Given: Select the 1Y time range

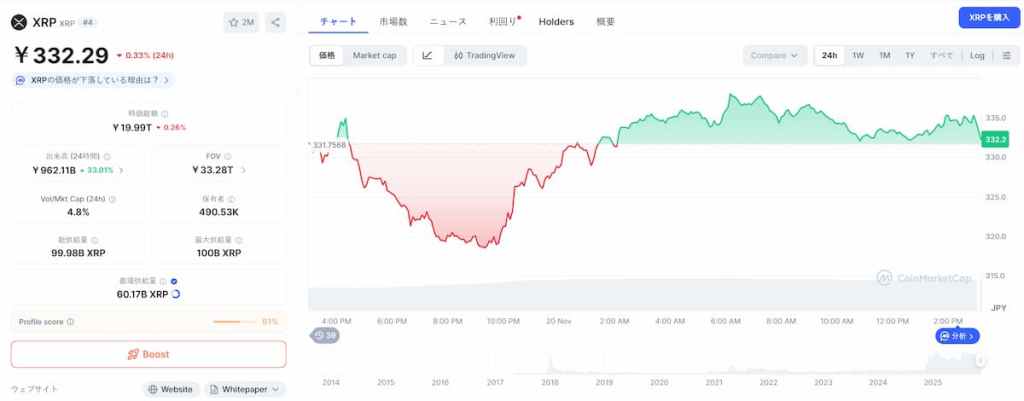Looking at the screenshot, I should (910, 56).
